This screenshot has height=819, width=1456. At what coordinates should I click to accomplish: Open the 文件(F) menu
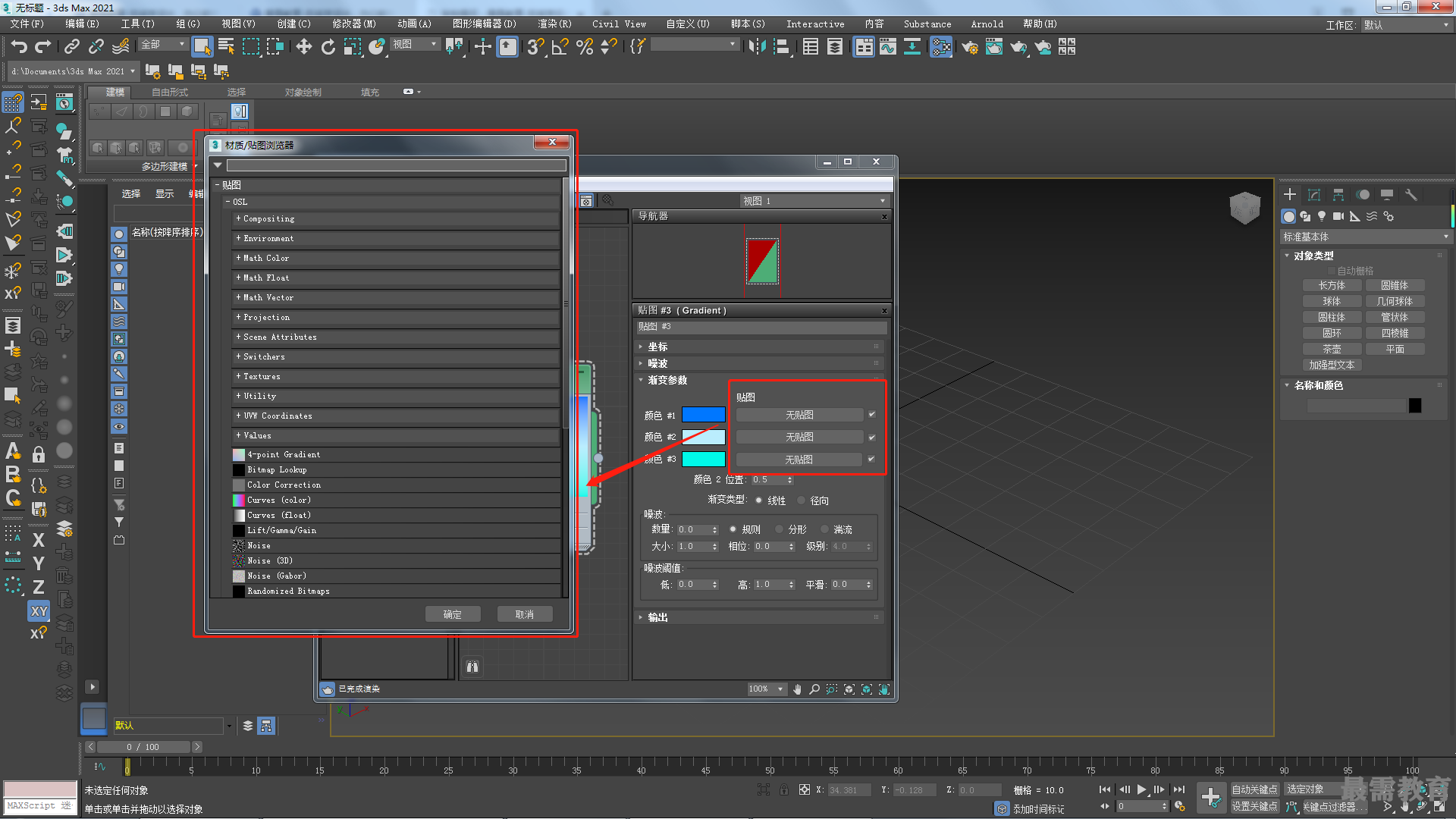[x=27, y=24]
